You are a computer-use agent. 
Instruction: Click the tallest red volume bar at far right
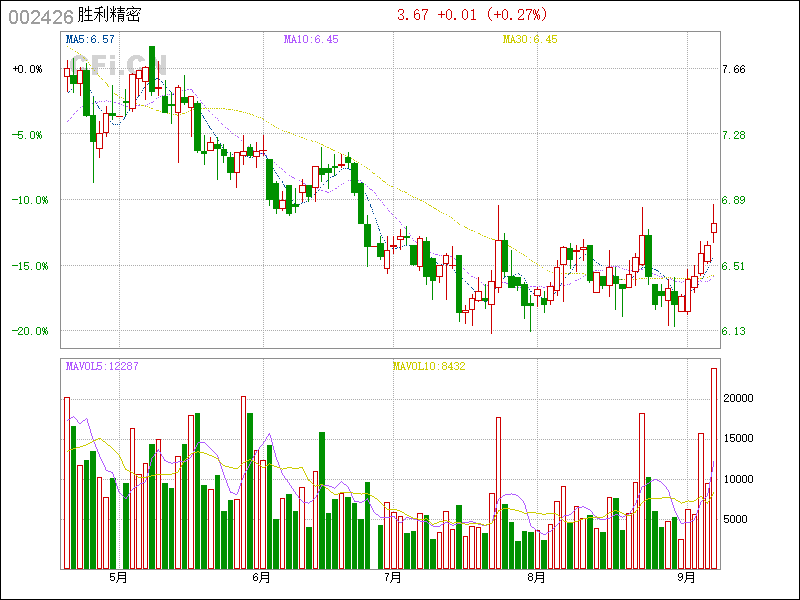714,468
